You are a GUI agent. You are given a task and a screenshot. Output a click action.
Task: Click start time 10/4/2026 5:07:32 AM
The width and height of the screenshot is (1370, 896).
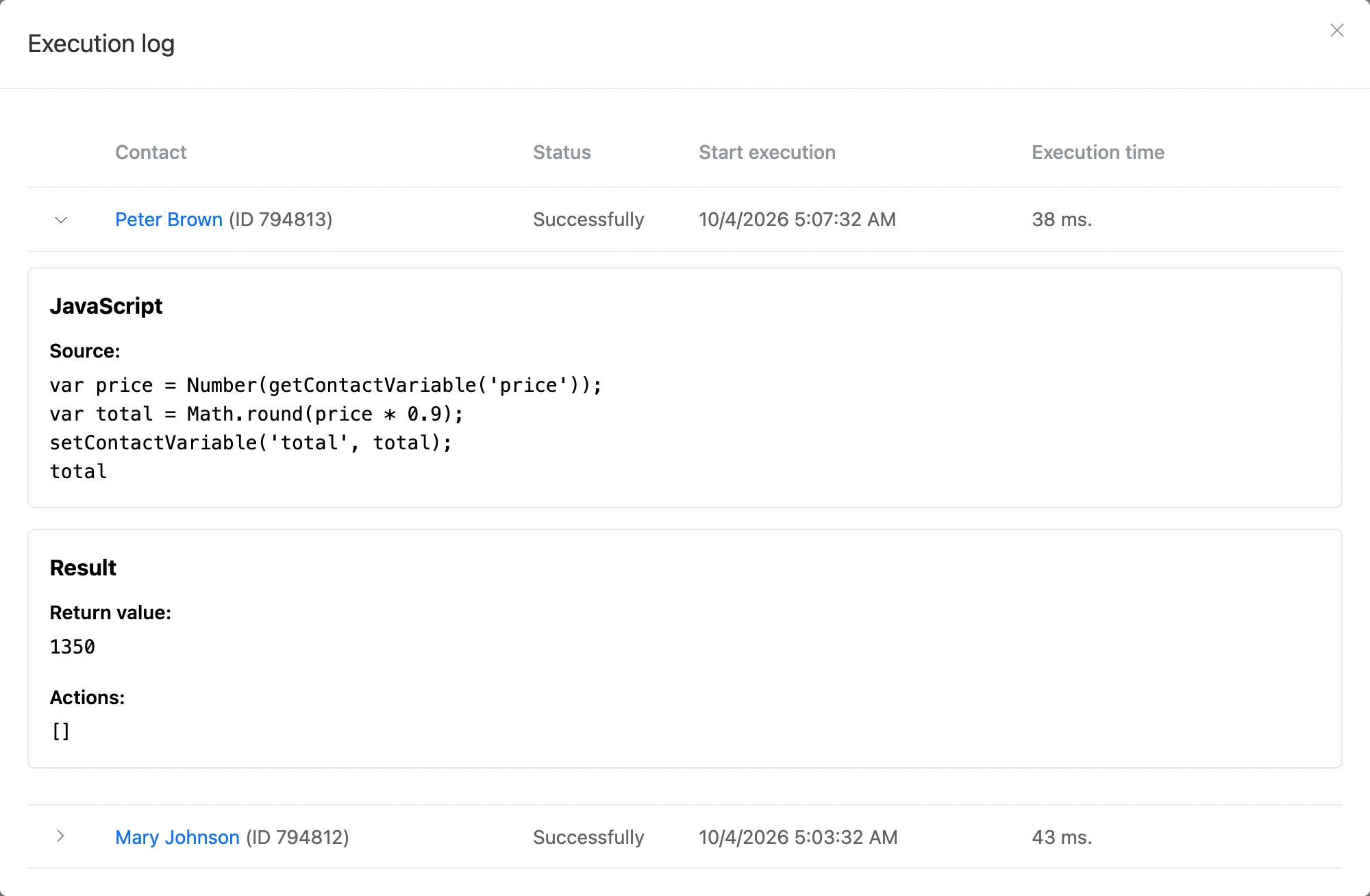[797, 219]
